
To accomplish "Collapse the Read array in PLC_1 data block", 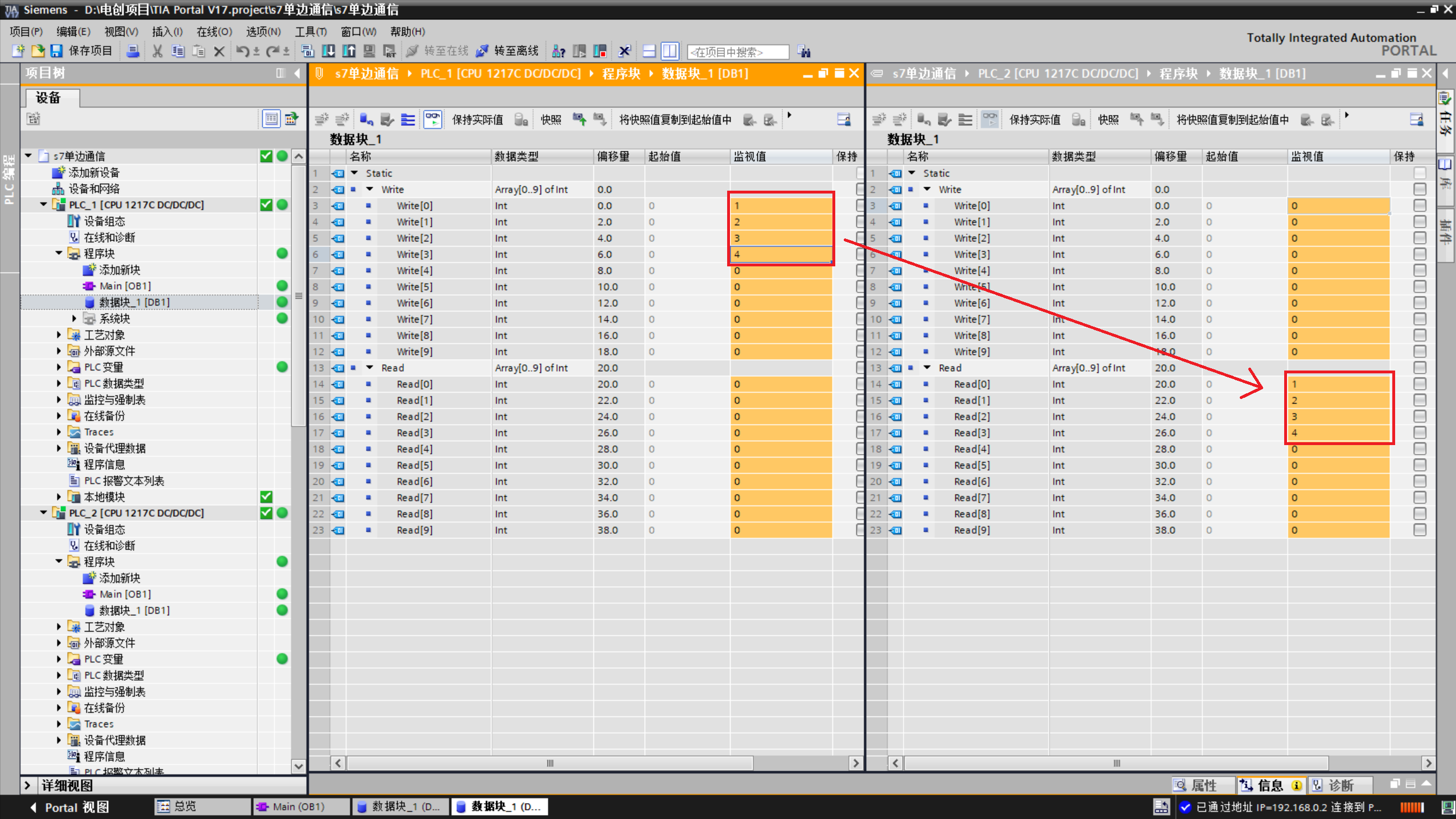I will [370, 368].
